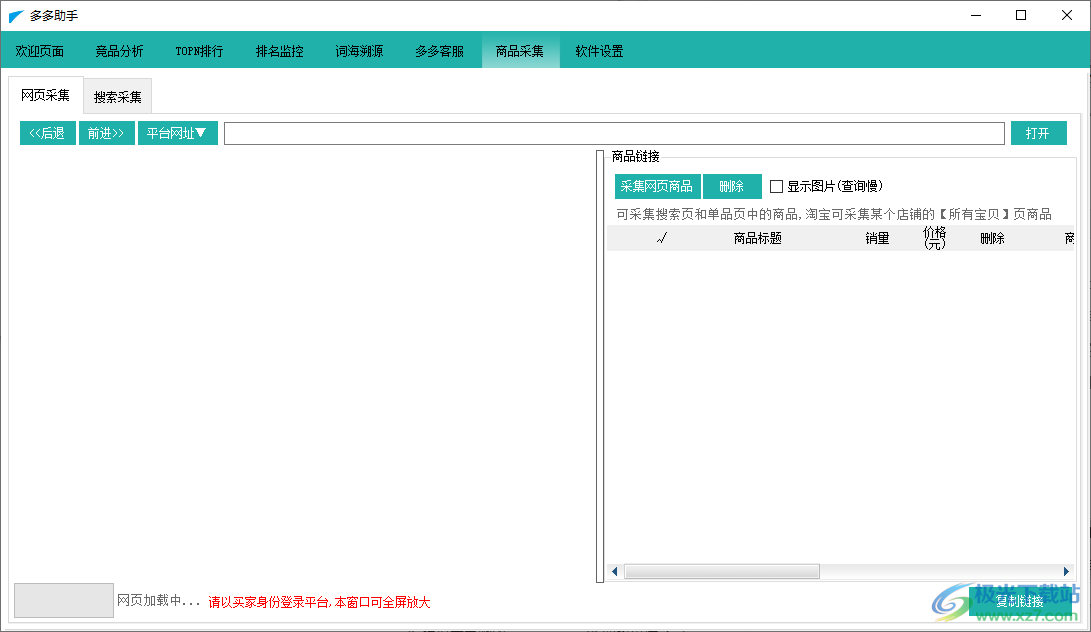Open the 平台网址 dropdown
Viewport: 1091px width, 632px height.
click(177, 133)
